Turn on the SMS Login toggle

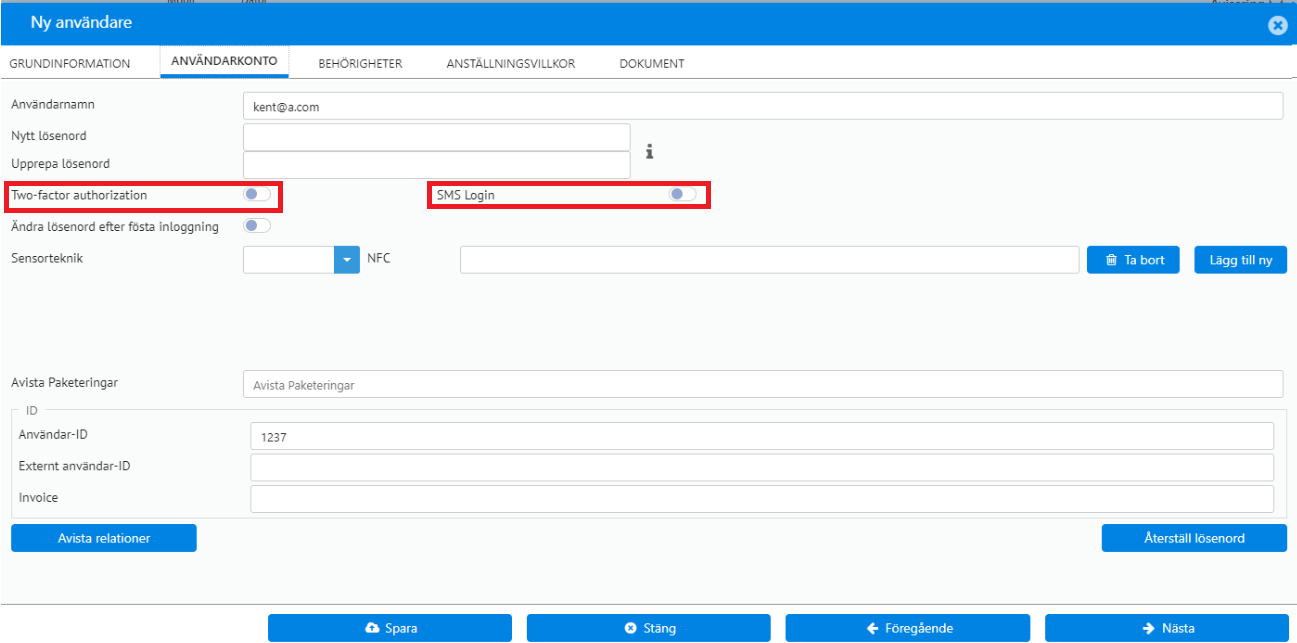point(683,195)
